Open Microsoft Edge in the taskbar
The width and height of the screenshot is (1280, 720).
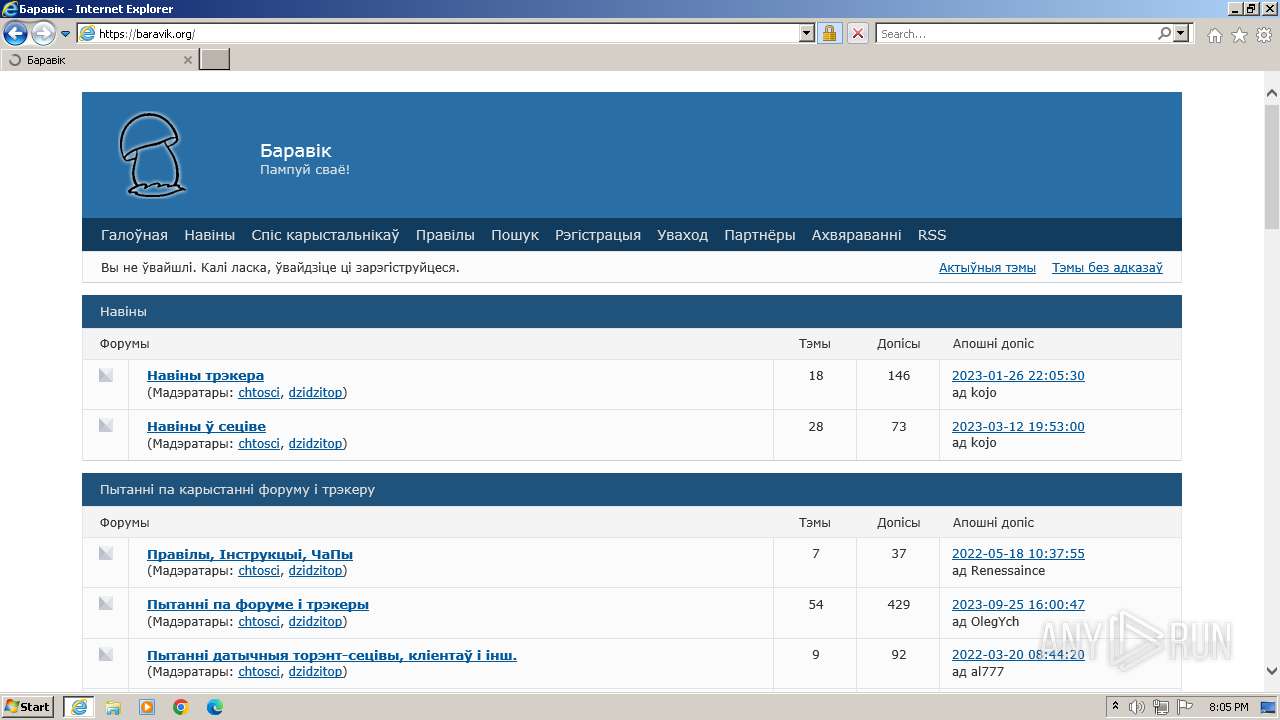point(215,707)
